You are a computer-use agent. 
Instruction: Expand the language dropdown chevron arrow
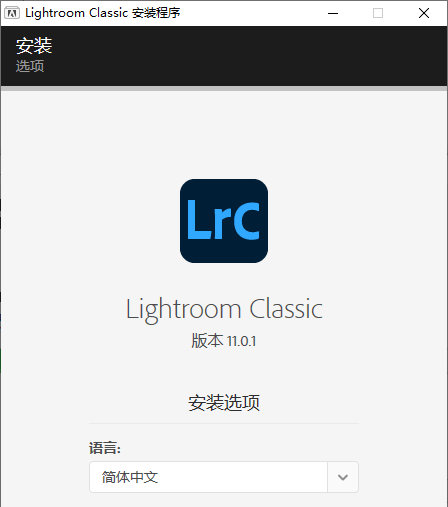coord(343,477)
